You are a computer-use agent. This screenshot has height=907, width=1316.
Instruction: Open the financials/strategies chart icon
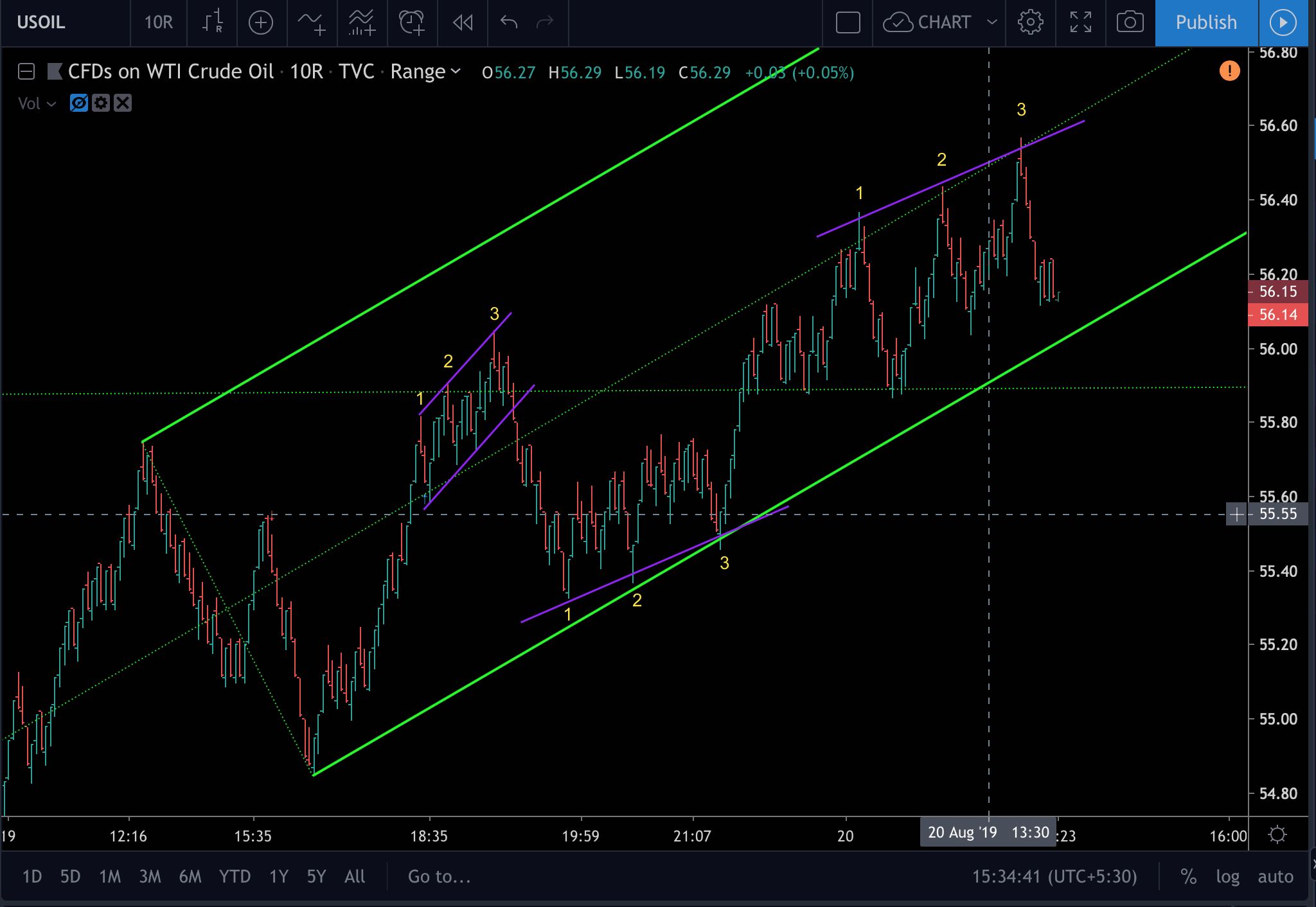click(x=362, y=23)
